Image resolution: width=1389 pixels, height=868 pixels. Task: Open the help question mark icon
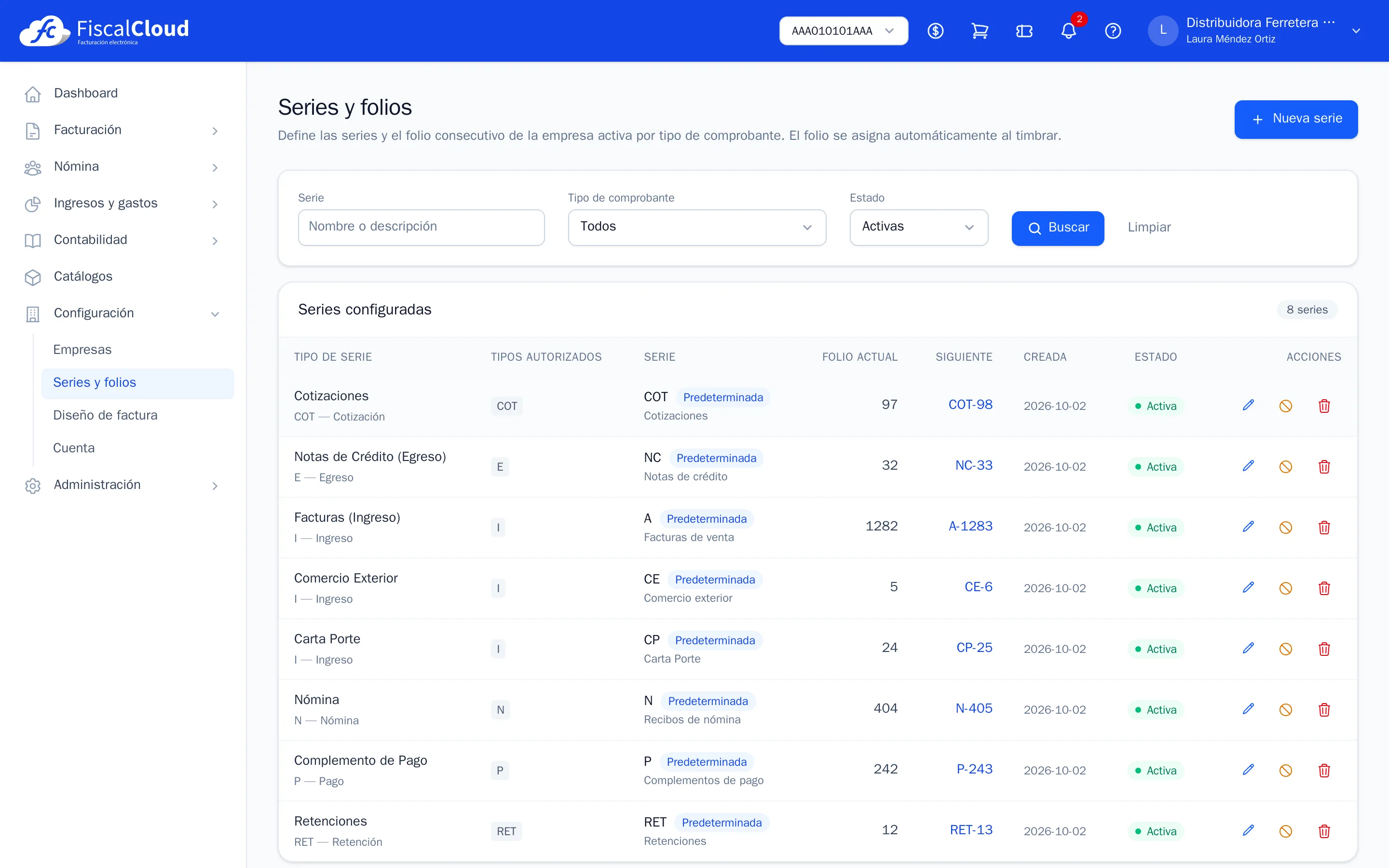pos(1113,31)
